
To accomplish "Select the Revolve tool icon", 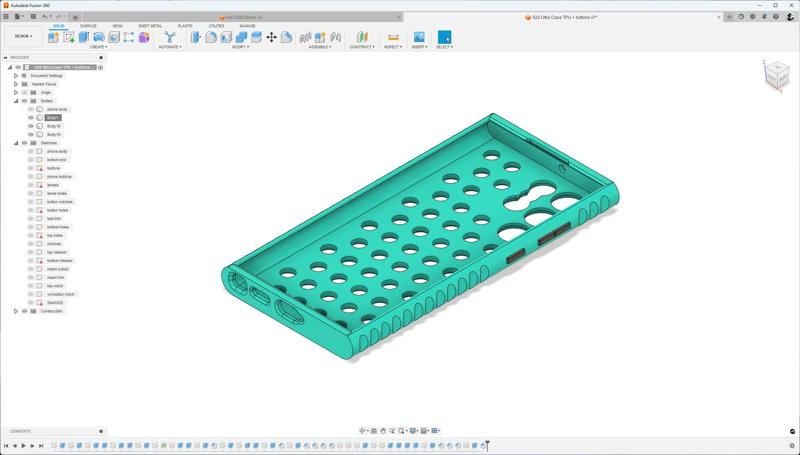I will pyautogui.click(x=98, y=37).
